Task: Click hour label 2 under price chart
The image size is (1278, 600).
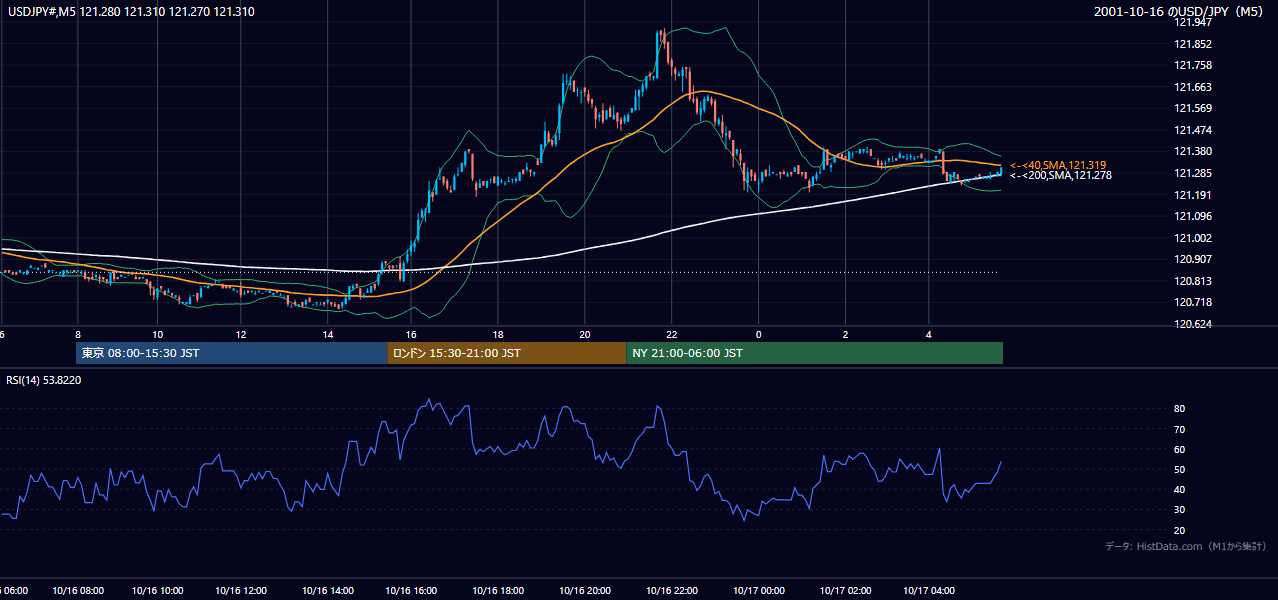Action: [x=845, y=334]
